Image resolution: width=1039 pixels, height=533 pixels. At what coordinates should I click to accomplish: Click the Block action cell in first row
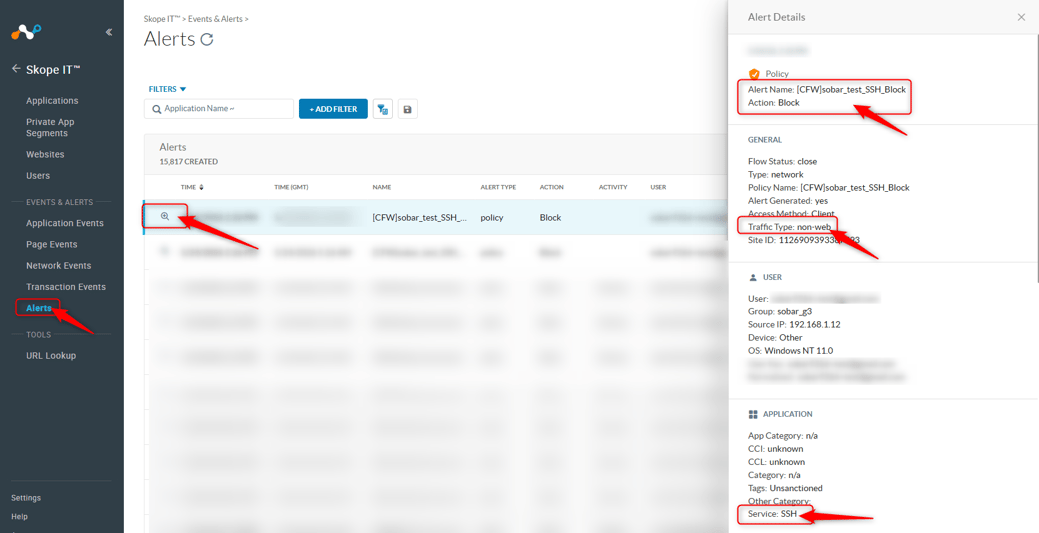point(550,217)
